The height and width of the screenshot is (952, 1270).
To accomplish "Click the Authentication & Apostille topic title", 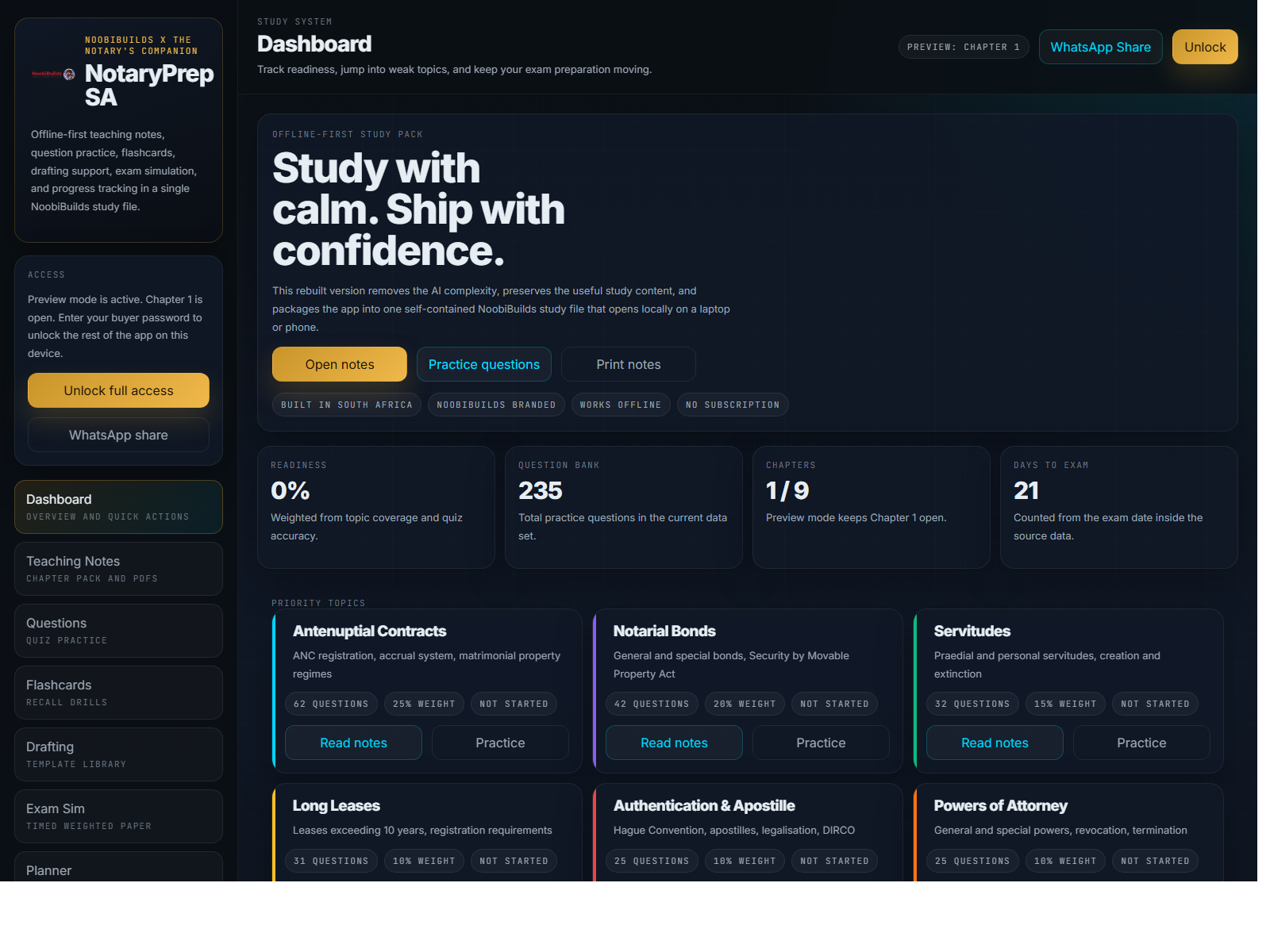I will pyautogui.click(x=704, y=805).
